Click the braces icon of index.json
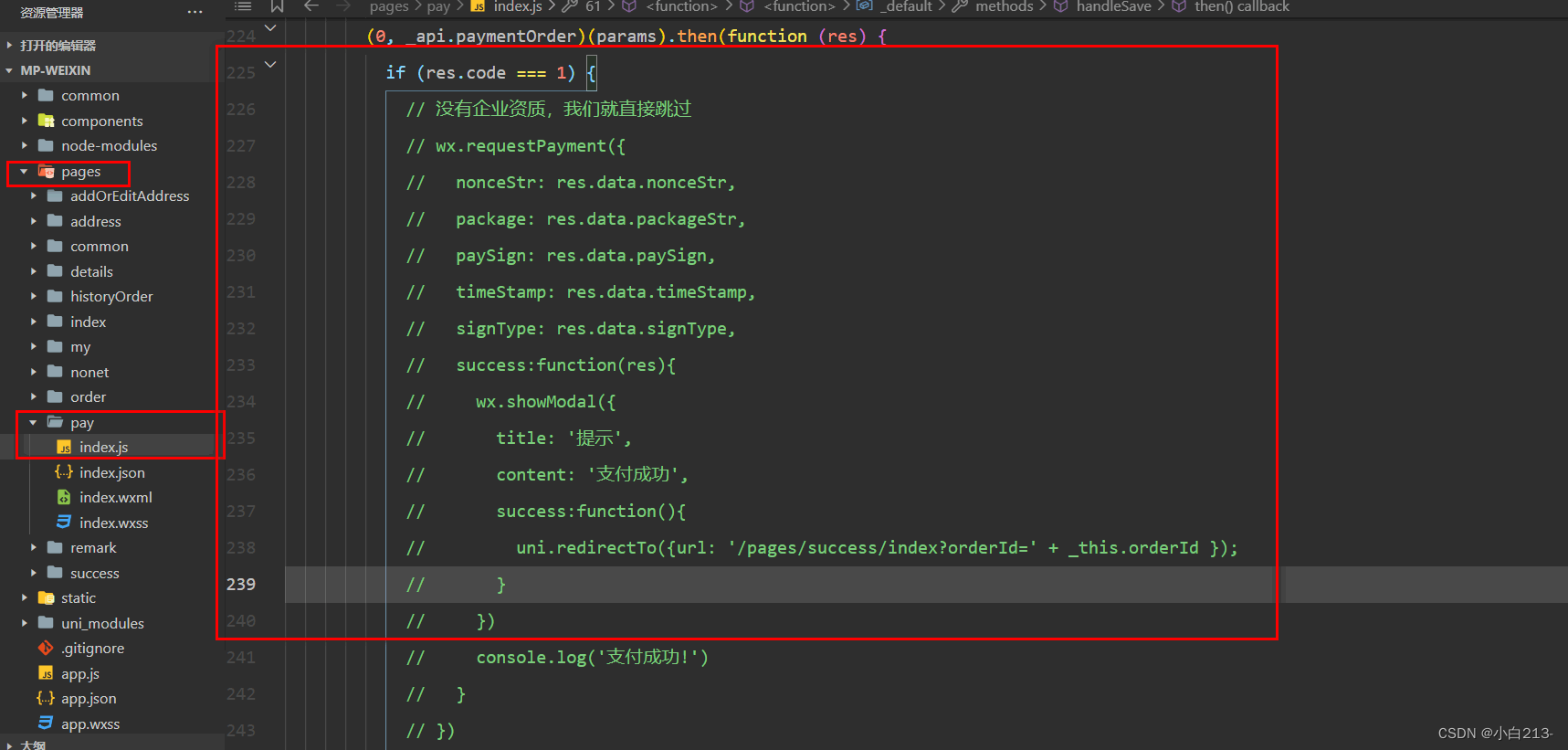The height and width of the screenshot is (750, 1568). pos(64,472)
